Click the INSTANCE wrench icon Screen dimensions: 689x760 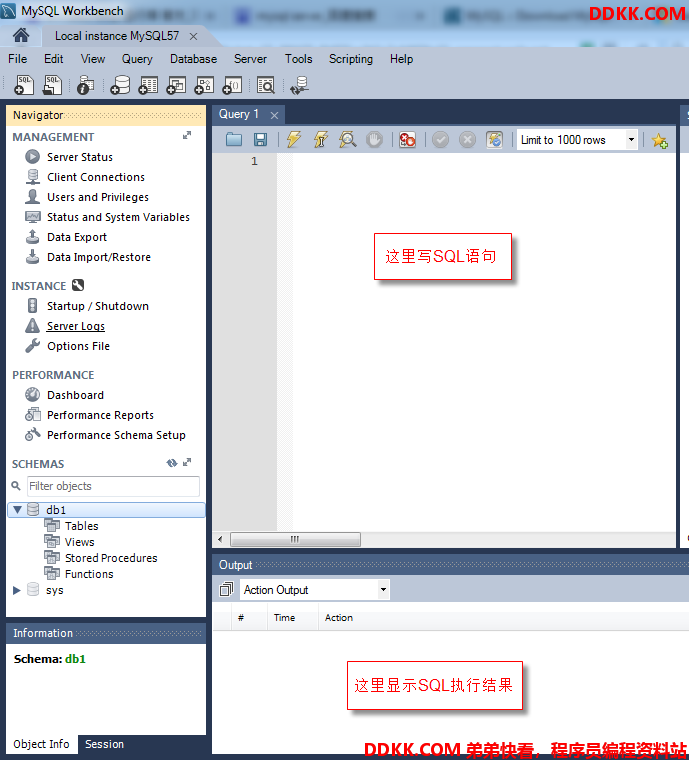click(78, 285)
